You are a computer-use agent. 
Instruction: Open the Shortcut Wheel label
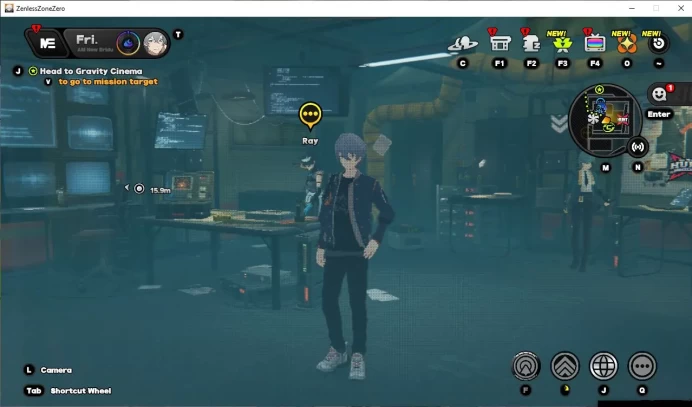click(81, 391)
